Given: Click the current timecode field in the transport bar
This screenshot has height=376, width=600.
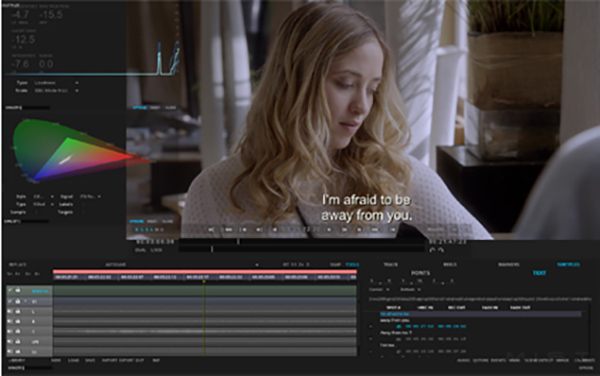Looking at the screenshot, I should click(x=302, y=230).
